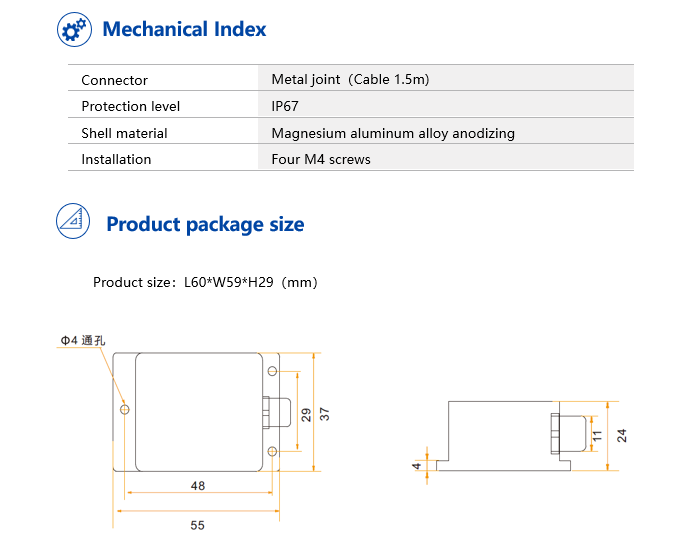Click the Mechanical Index heading
Screen dimensions: 694x551
184,29
